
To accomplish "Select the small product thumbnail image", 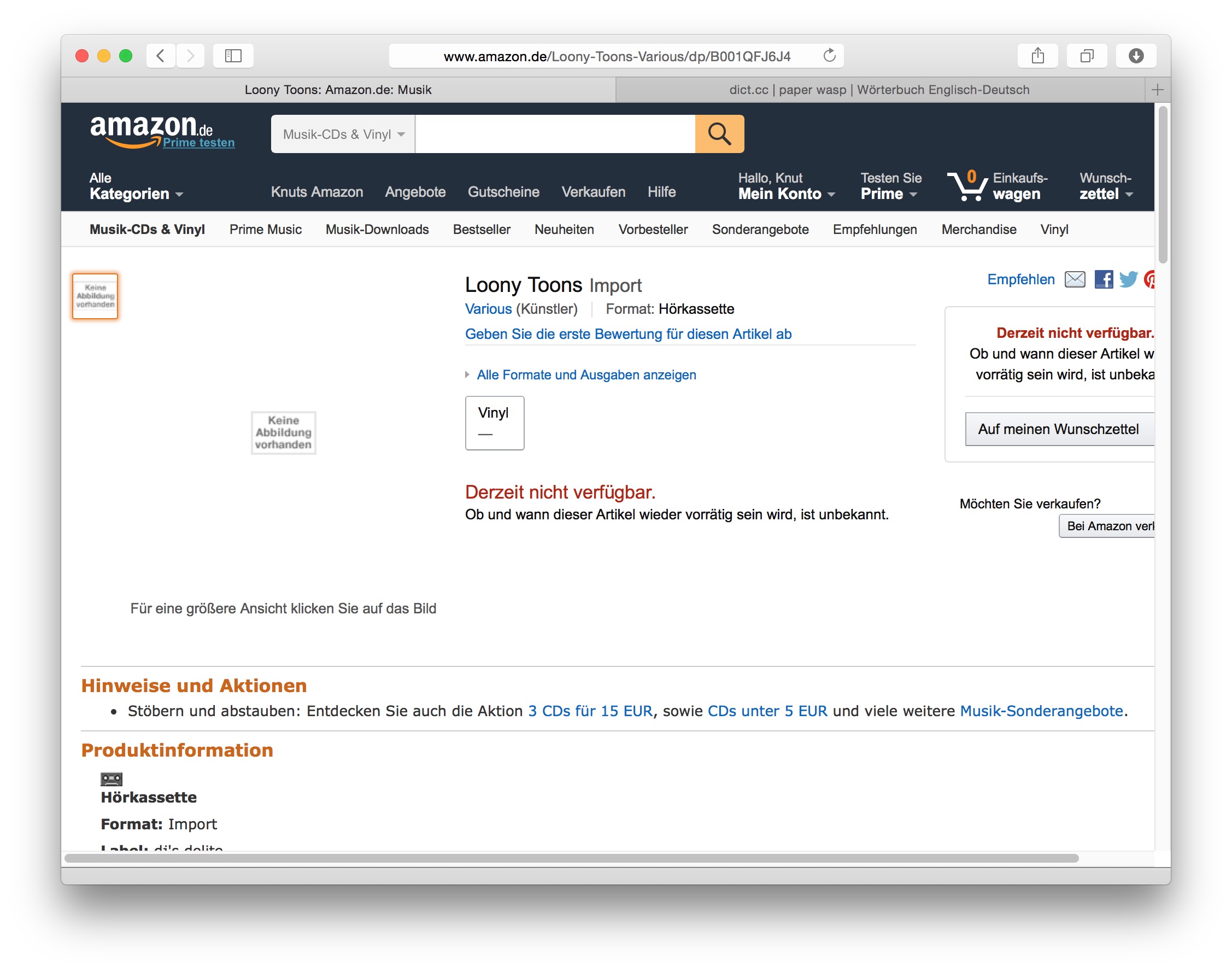I will click(x=95, y=296).
